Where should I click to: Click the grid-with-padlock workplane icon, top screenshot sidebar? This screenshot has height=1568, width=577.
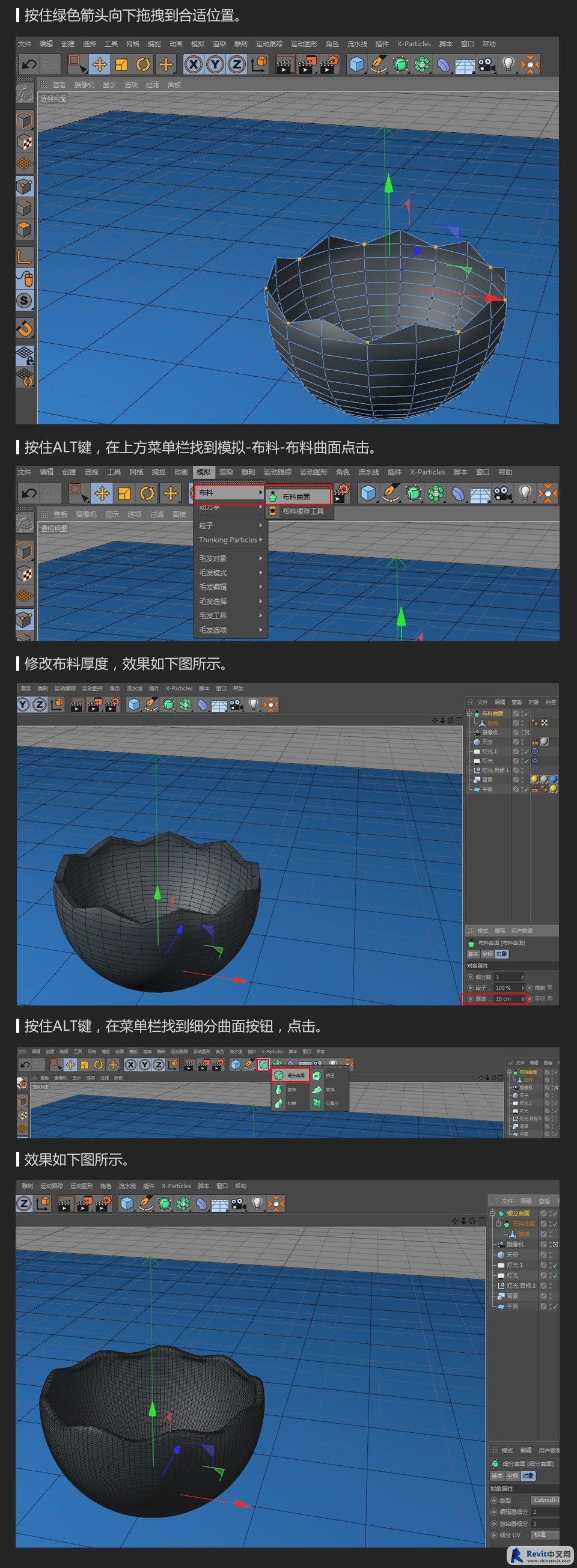click(25, 355)
